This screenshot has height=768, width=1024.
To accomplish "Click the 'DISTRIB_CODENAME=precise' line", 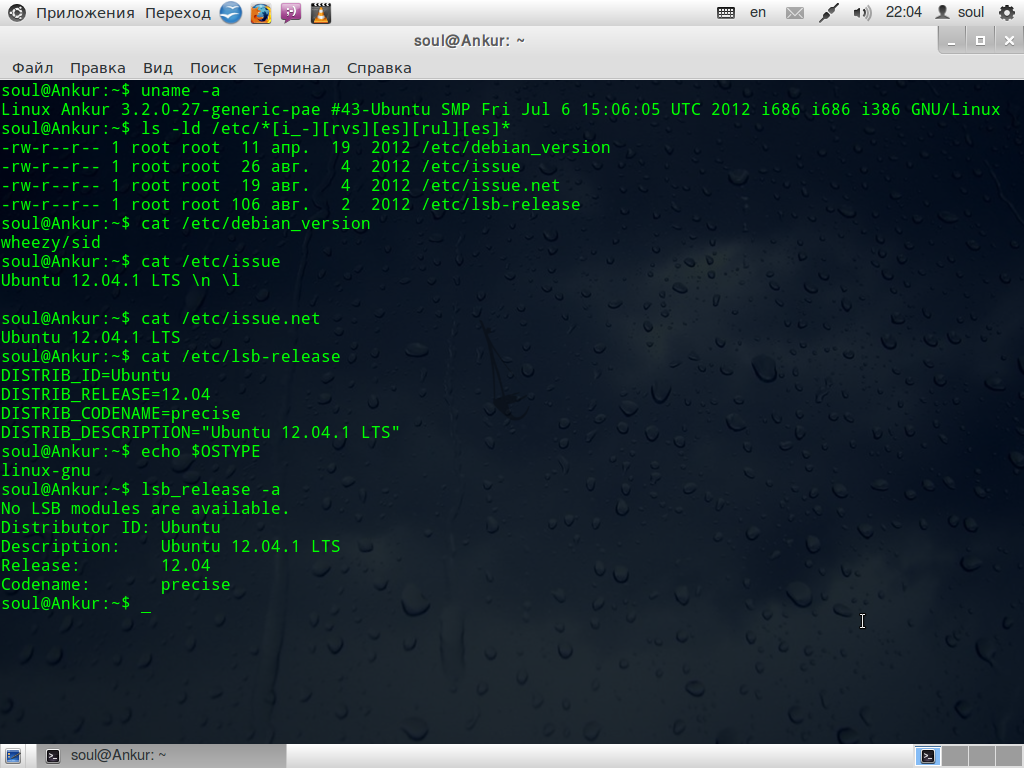I will (x=121, y=414).
